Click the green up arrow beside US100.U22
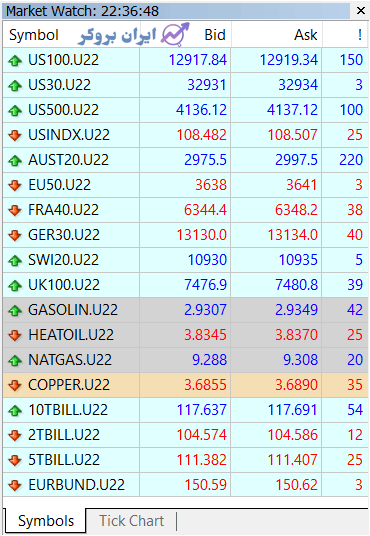 point(15,61)
